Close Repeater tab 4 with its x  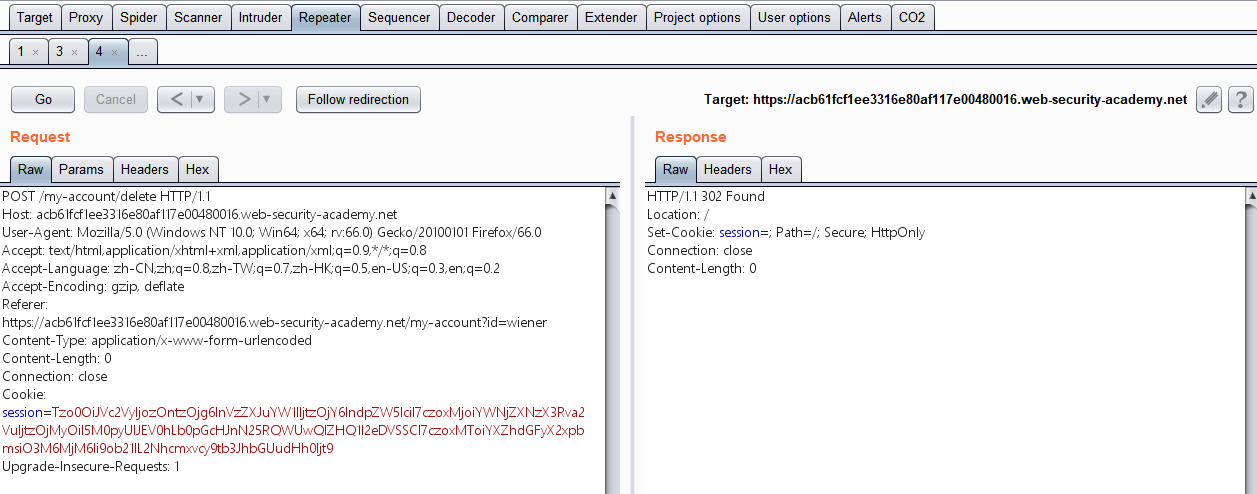pyautogui.click(x=114, y=52)
